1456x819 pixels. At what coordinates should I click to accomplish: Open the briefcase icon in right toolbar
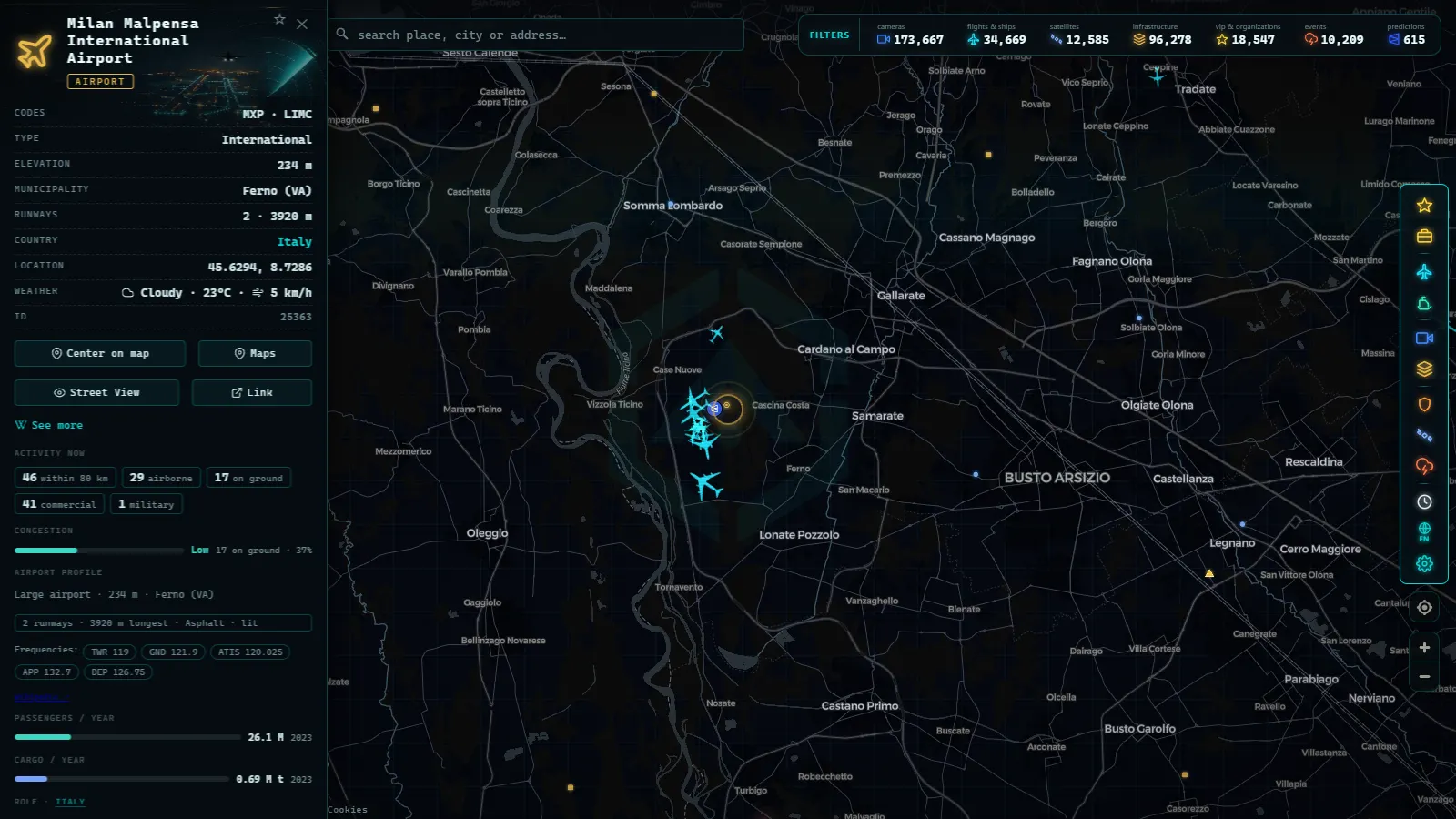point(1424,237)
